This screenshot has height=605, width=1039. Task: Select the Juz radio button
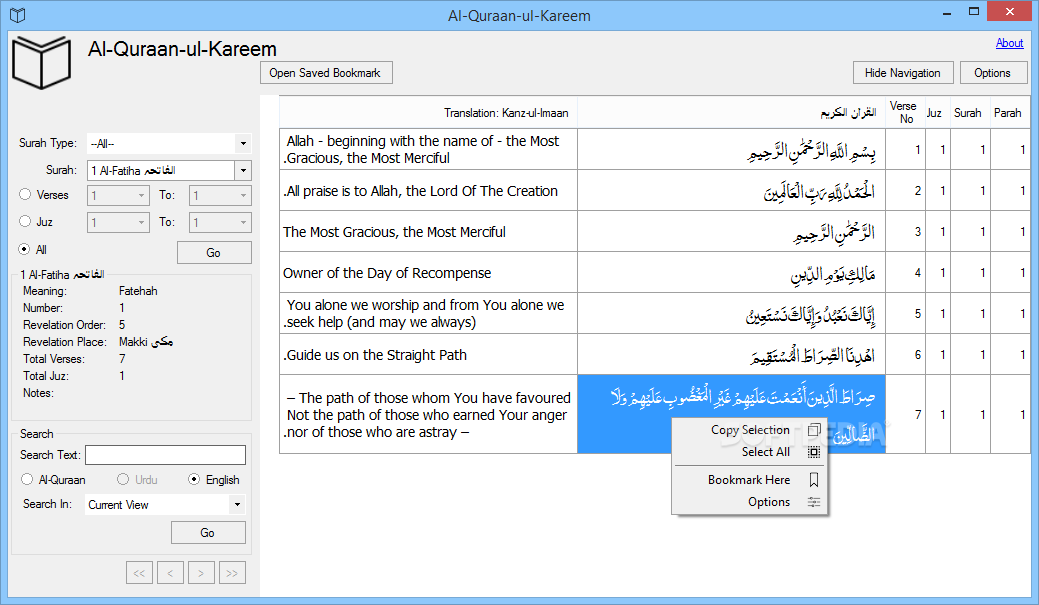pos(25,221)
